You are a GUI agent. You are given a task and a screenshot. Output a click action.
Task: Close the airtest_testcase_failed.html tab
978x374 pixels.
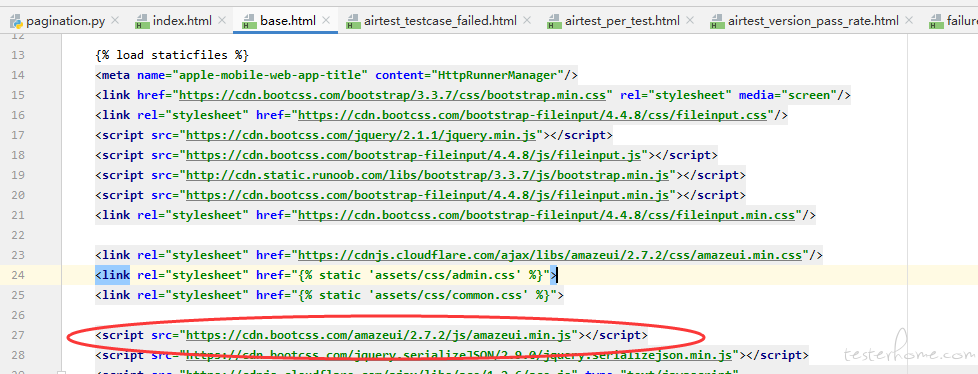coord(526,21)
